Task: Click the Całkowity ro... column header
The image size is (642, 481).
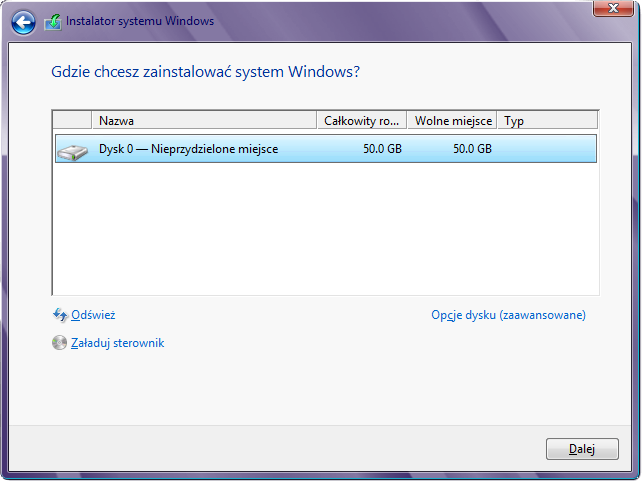Action: pyautogui.click(x=362, y=120)
